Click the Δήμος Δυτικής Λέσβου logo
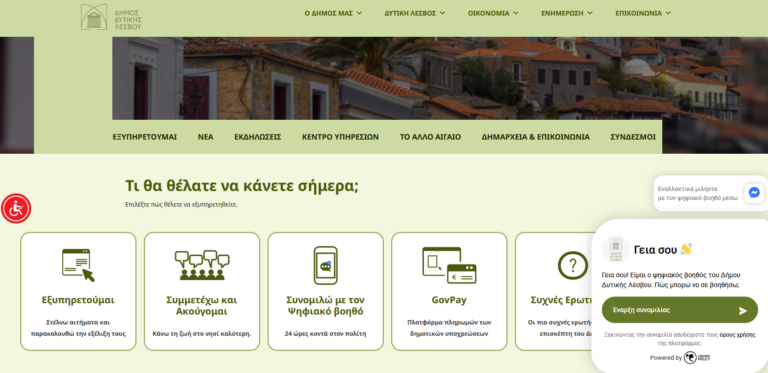Image resolution: width=768 pixels, height=373 pixels. click(111, 17)
